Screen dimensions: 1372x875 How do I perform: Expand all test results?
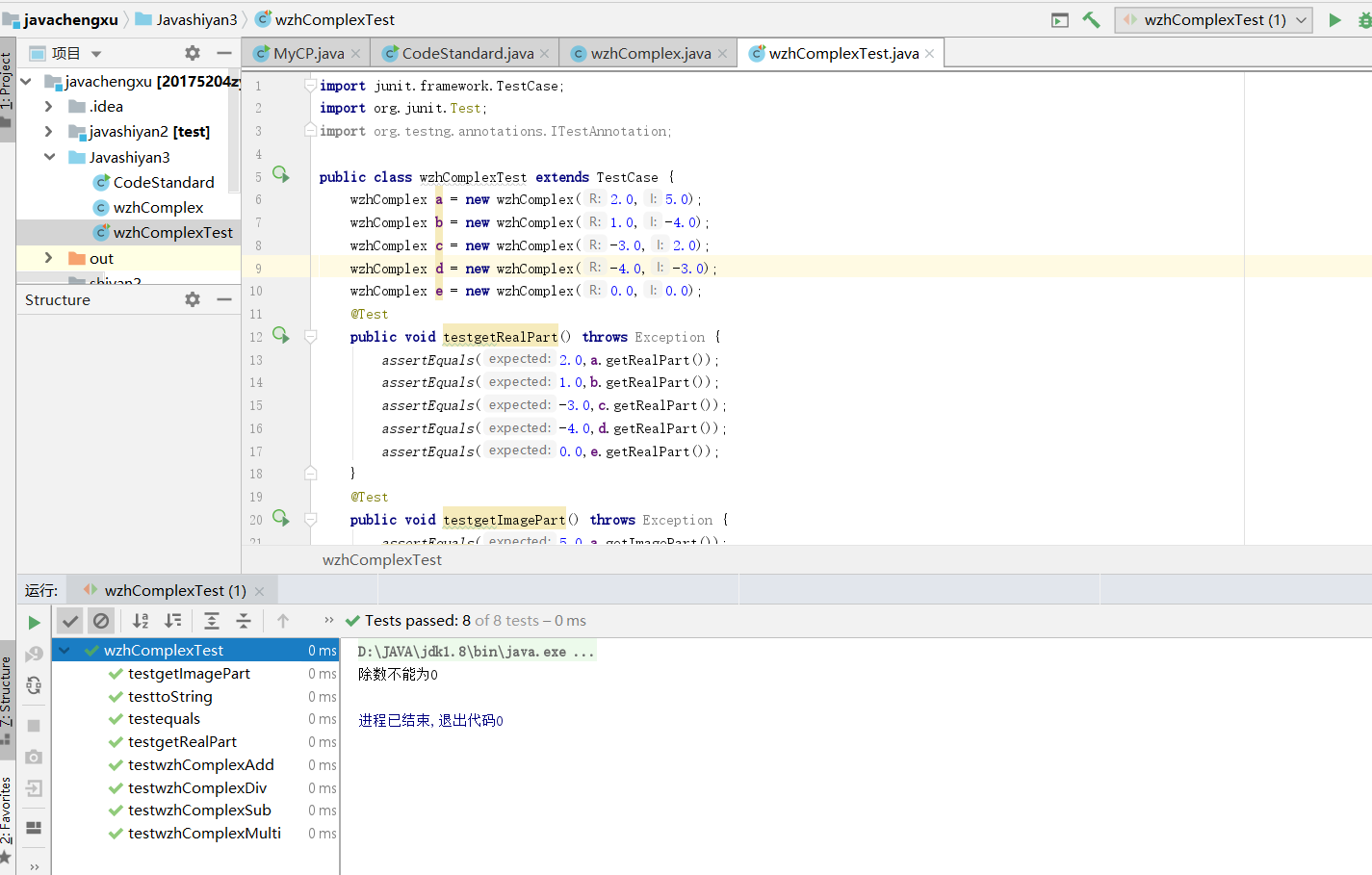(212, 621)
